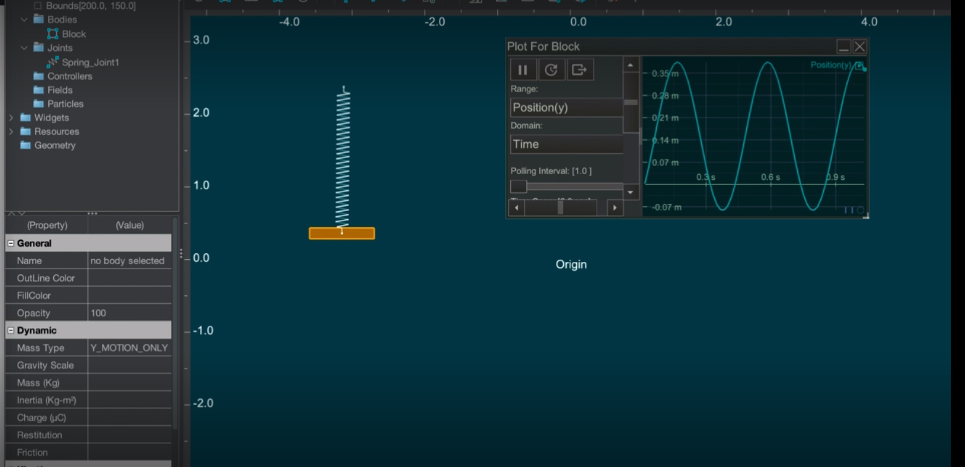The height and width of the screenshot is (467, 965).
Task: Minimize the Plot For Block window
Action: (x=844, y=47)
